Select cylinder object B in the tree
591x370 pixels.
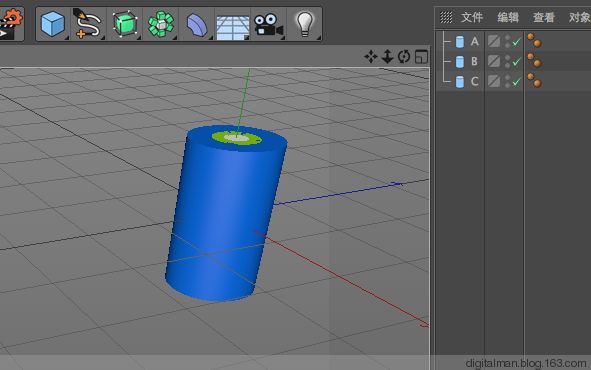[475, 61]
